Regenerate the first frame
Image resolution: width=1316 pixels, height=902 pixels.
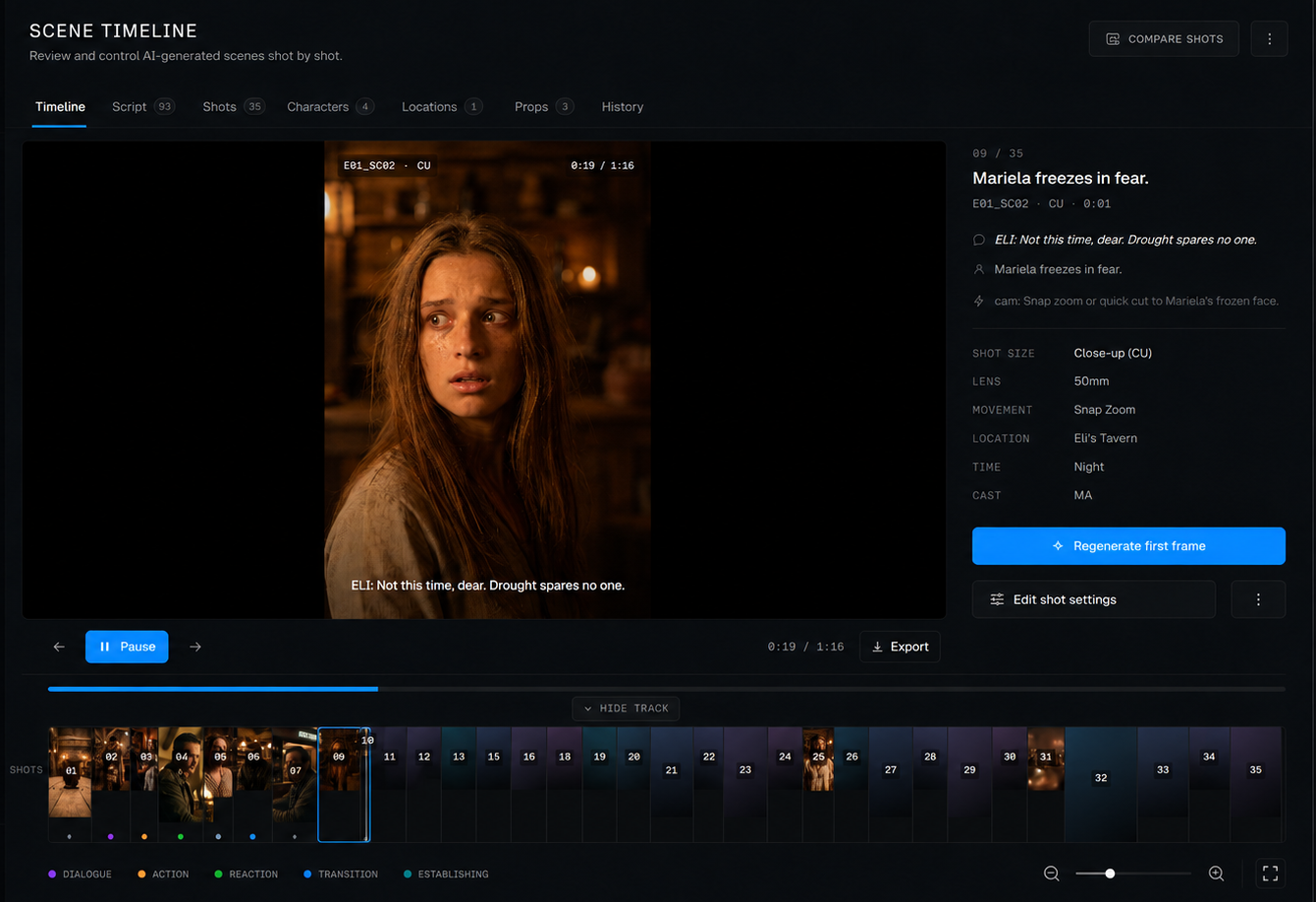(x=1128, y=546)
